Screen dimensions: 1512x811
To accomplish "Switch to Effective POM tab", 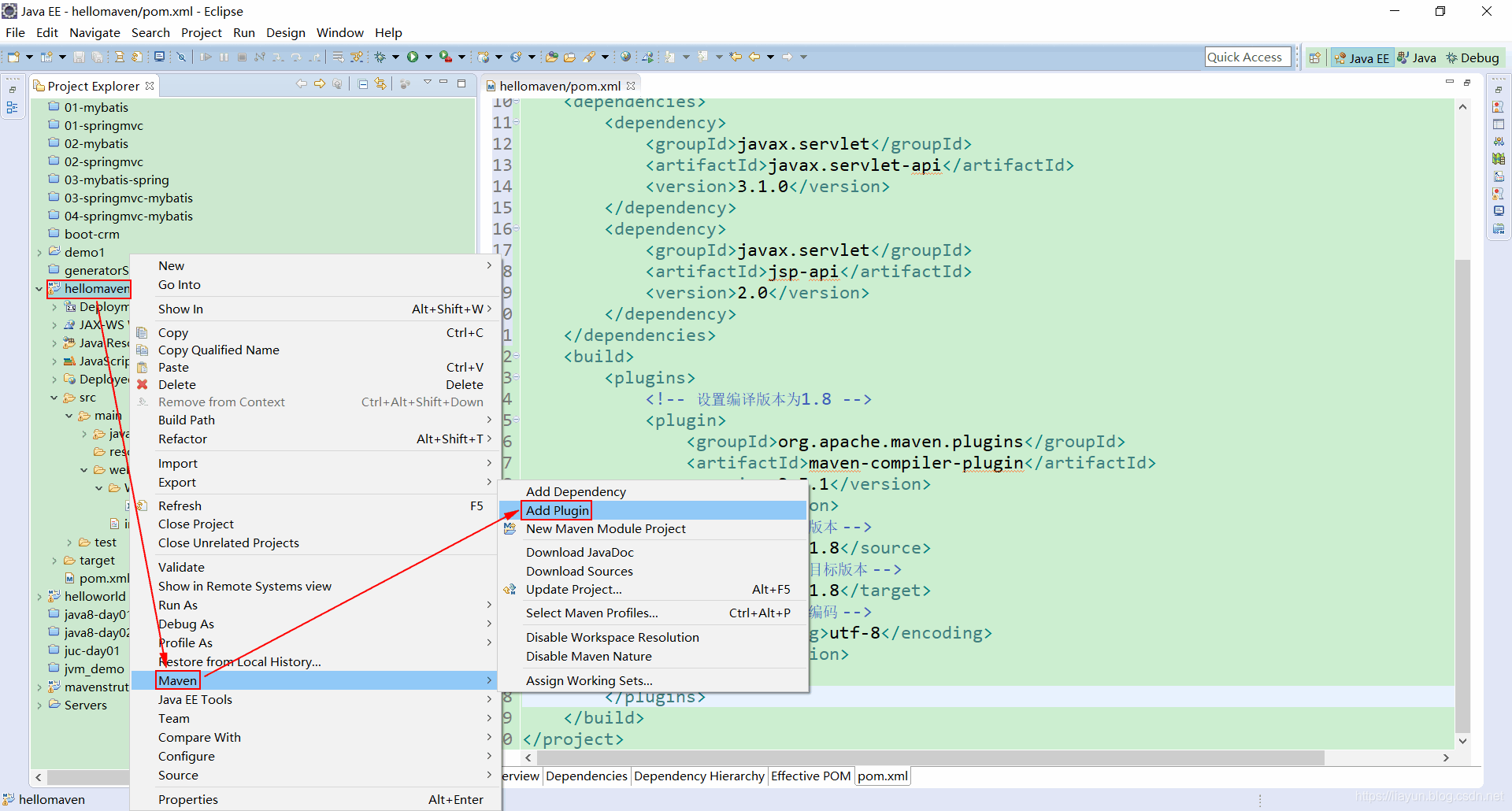I will click(x=811, y=776).
